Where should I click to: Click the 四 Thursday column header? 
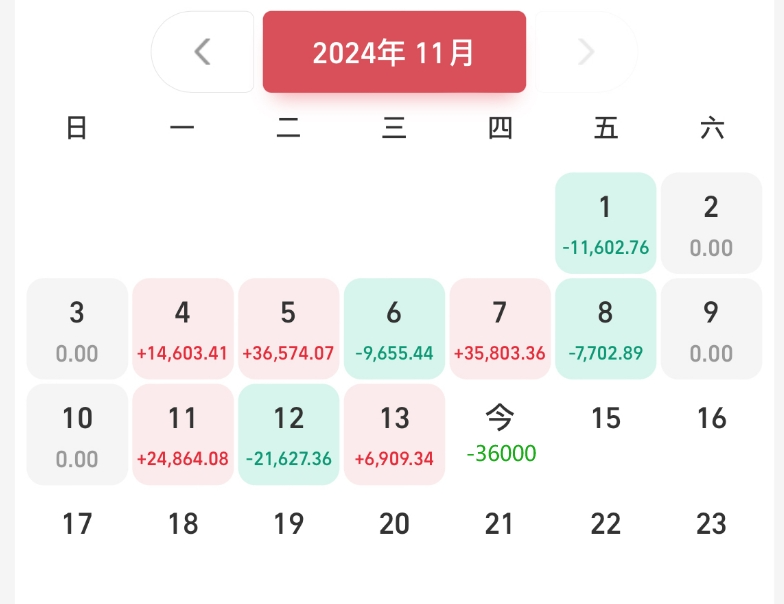pos(500,128)
